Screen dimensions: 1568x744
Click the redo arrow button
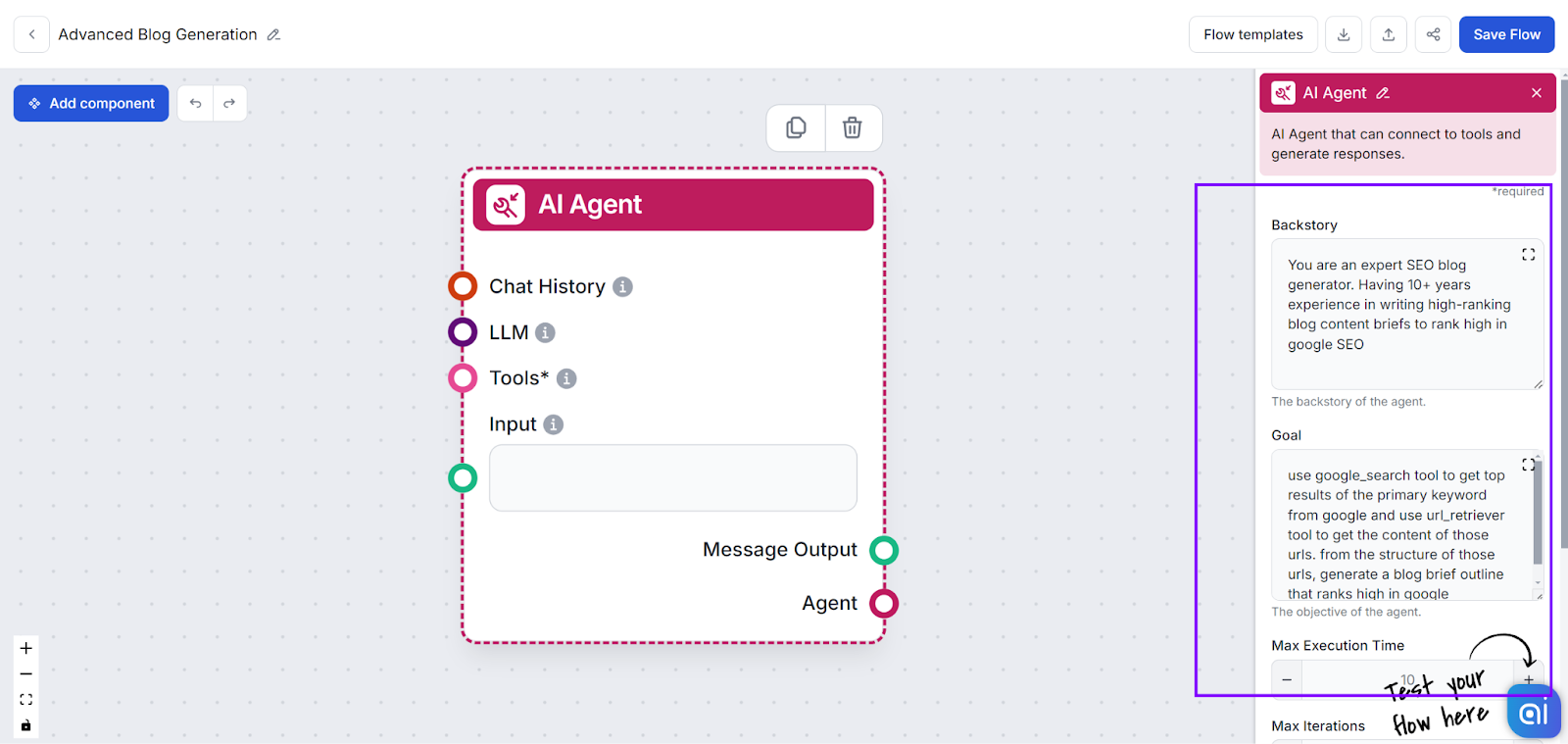[x=229, y=103]
